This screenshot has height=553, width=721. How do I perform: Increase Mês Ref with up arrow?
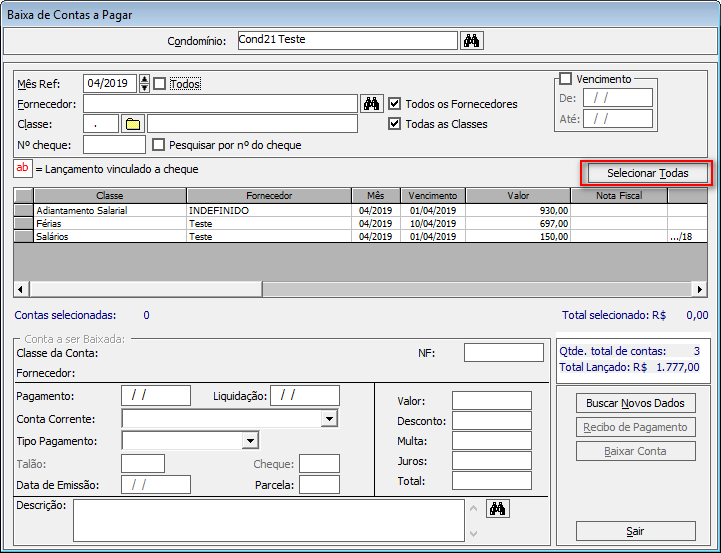coord(144,79)
